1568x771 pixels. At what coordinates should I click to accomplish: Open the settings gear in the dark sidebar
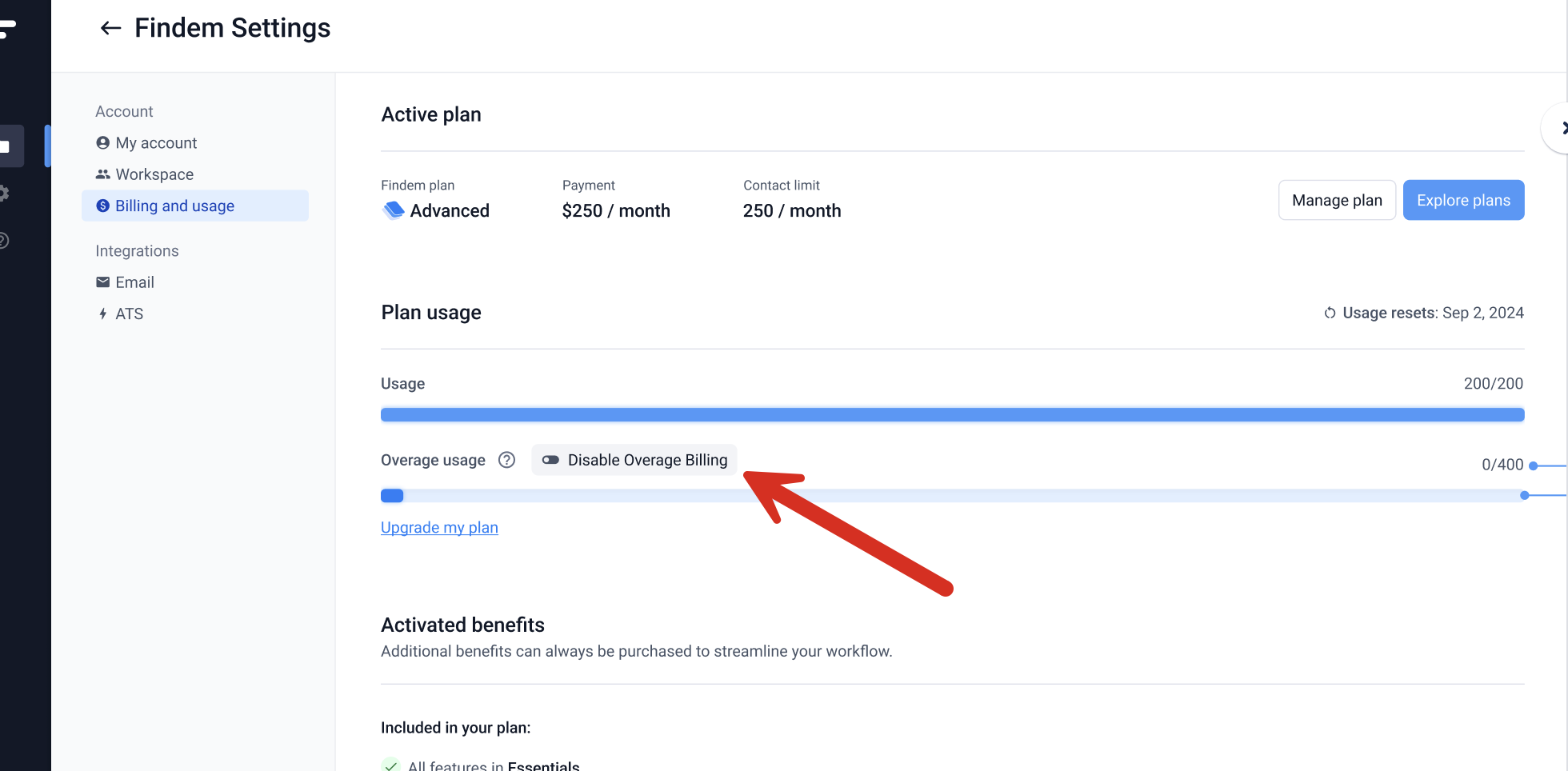[x=5, y=194]
